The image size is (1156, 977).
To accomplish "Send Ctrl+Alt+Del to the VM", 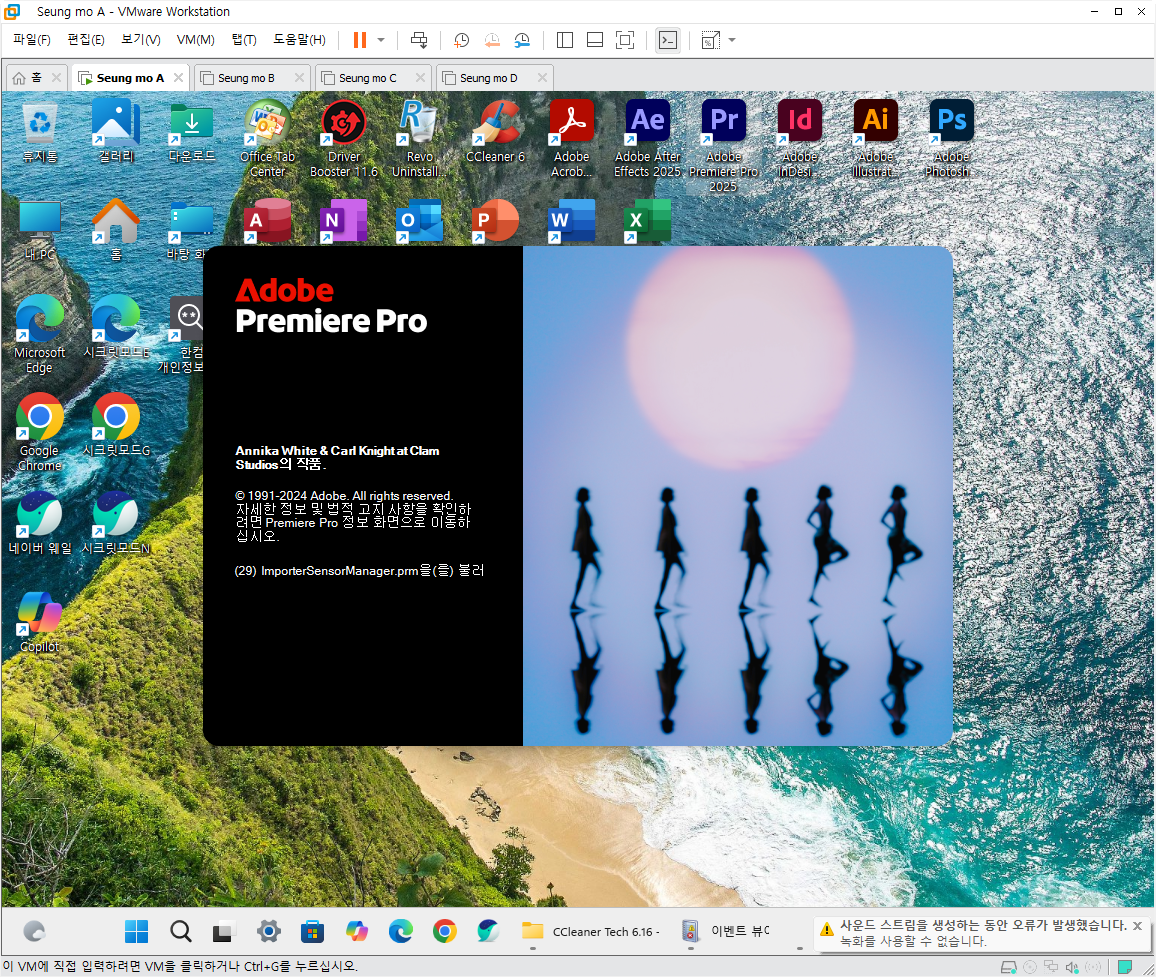I will (419, 40).
